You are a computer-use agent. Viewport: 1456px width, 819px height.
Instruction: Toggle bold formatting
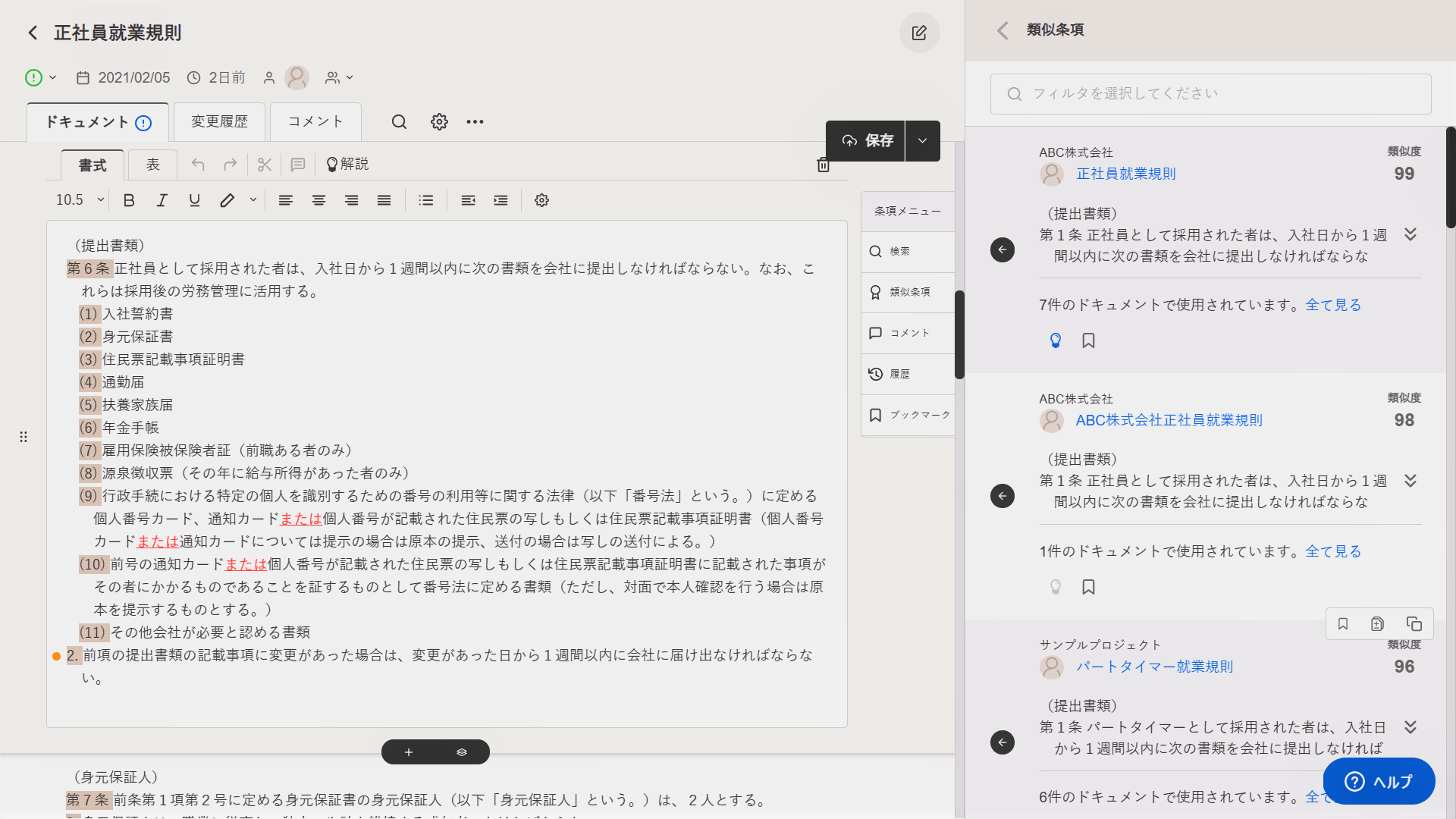pyautogui.click(x=129, y=200)
